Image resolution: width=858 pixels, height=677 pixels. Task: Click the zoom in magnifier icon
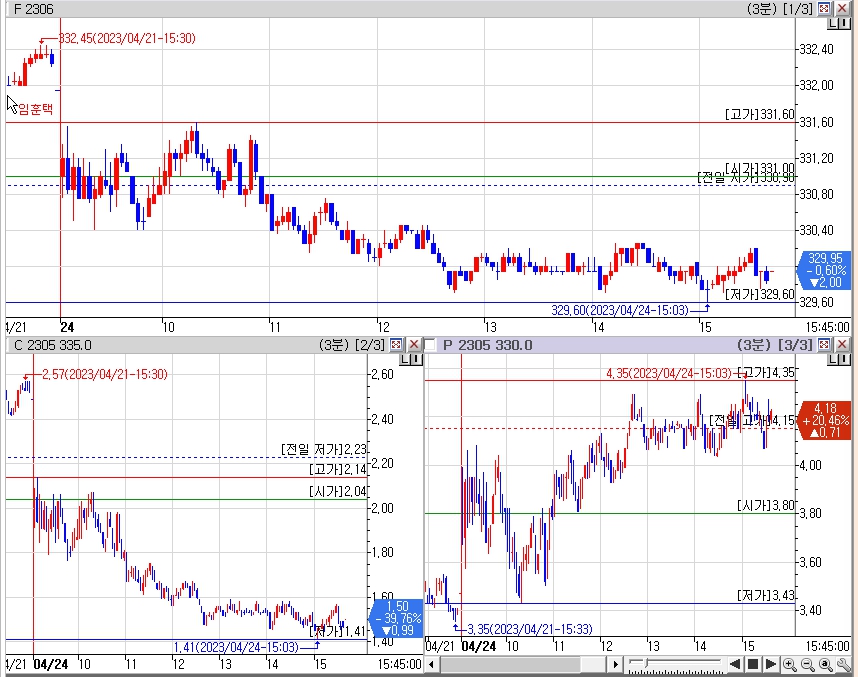(789, 664)
